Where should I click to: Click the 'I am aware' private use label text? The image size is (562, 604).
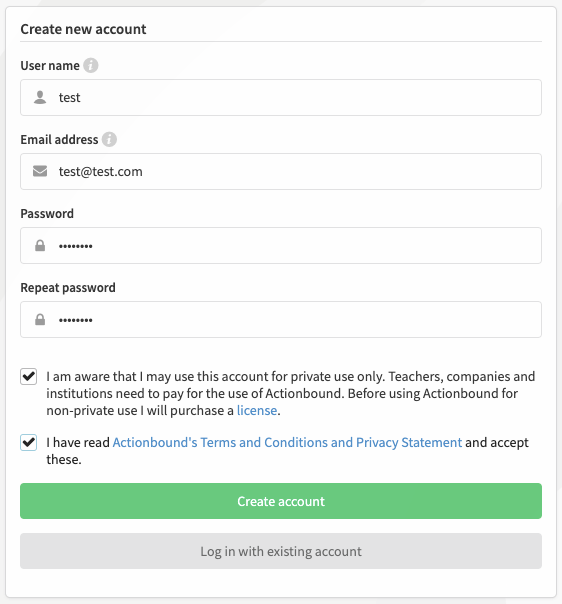coord(291,393)
